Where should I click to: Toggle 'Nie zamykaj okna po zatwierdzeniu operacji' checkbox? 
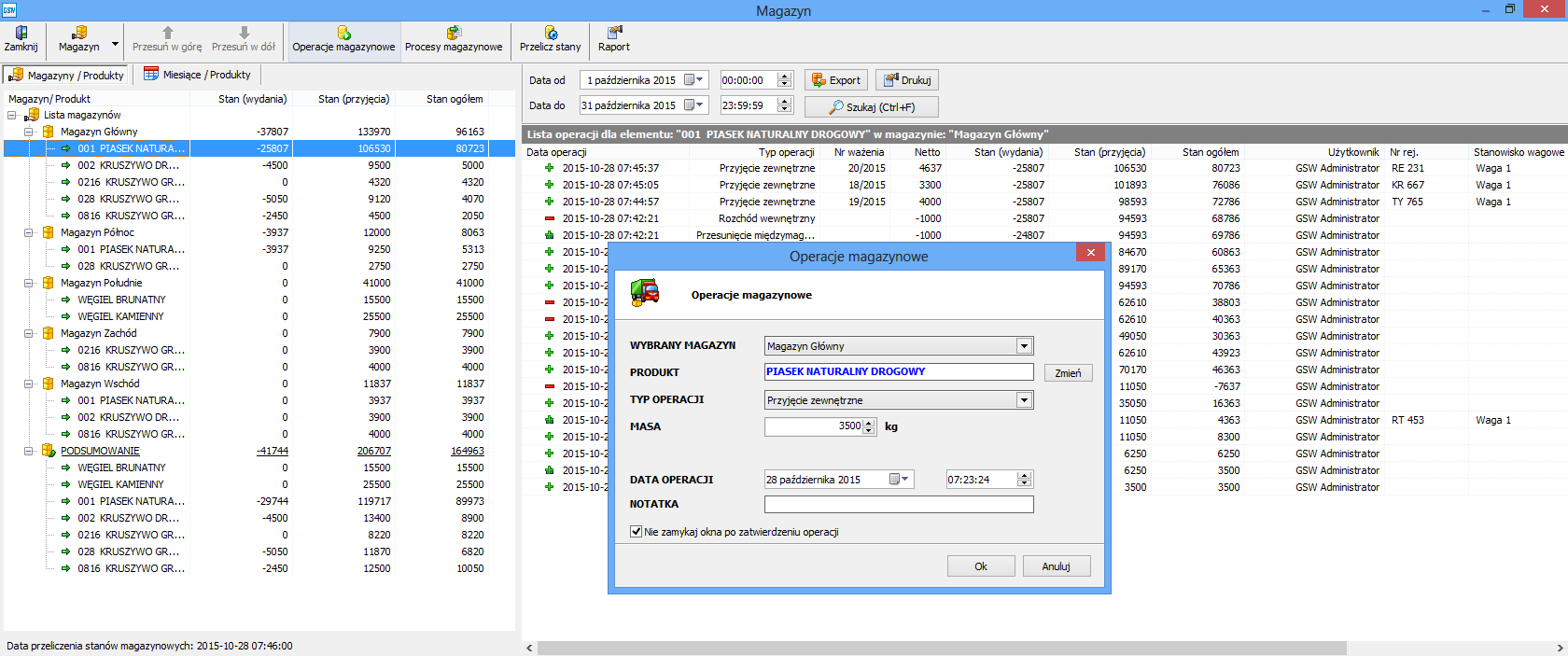(637, 532)
